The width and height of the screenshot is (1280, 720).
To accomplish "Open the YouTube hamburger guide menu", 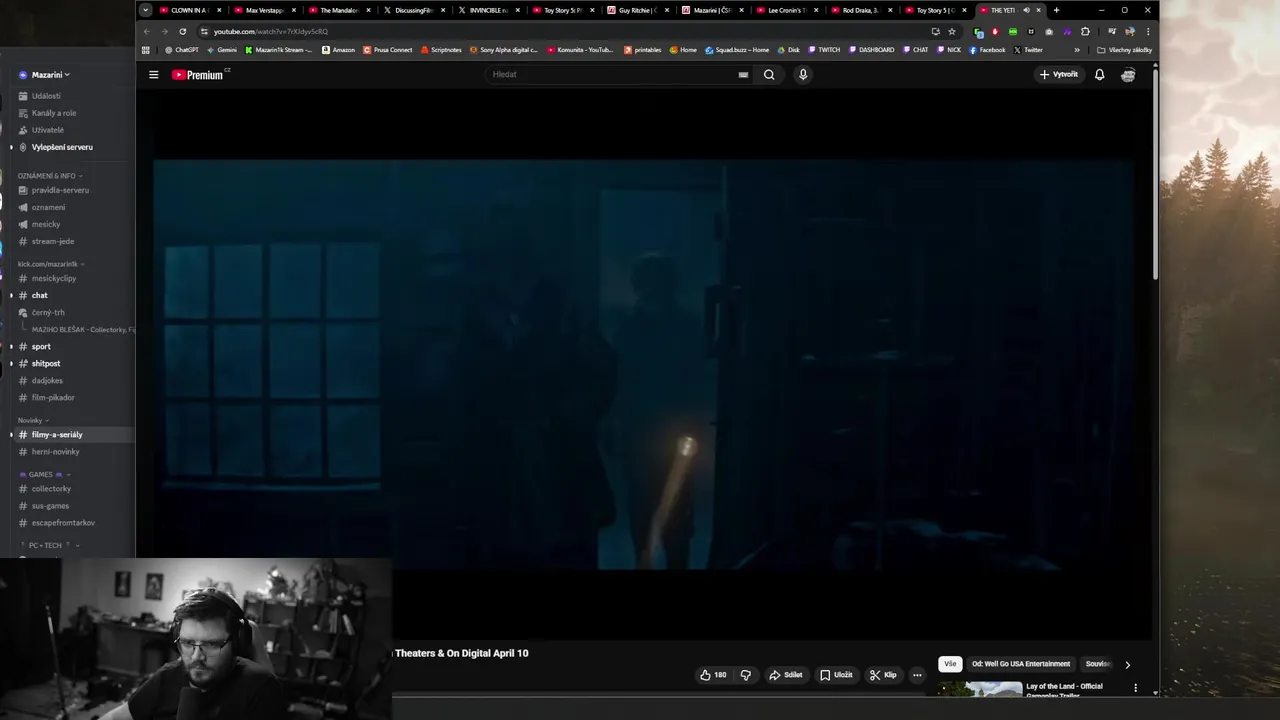I will [154, 75].
